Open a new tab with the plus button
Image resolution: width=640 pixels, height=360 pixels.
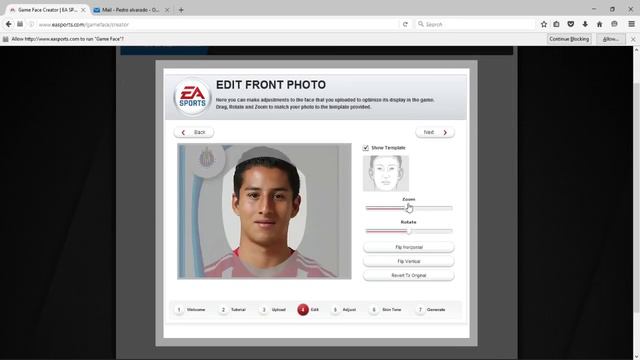pos(181,10)
